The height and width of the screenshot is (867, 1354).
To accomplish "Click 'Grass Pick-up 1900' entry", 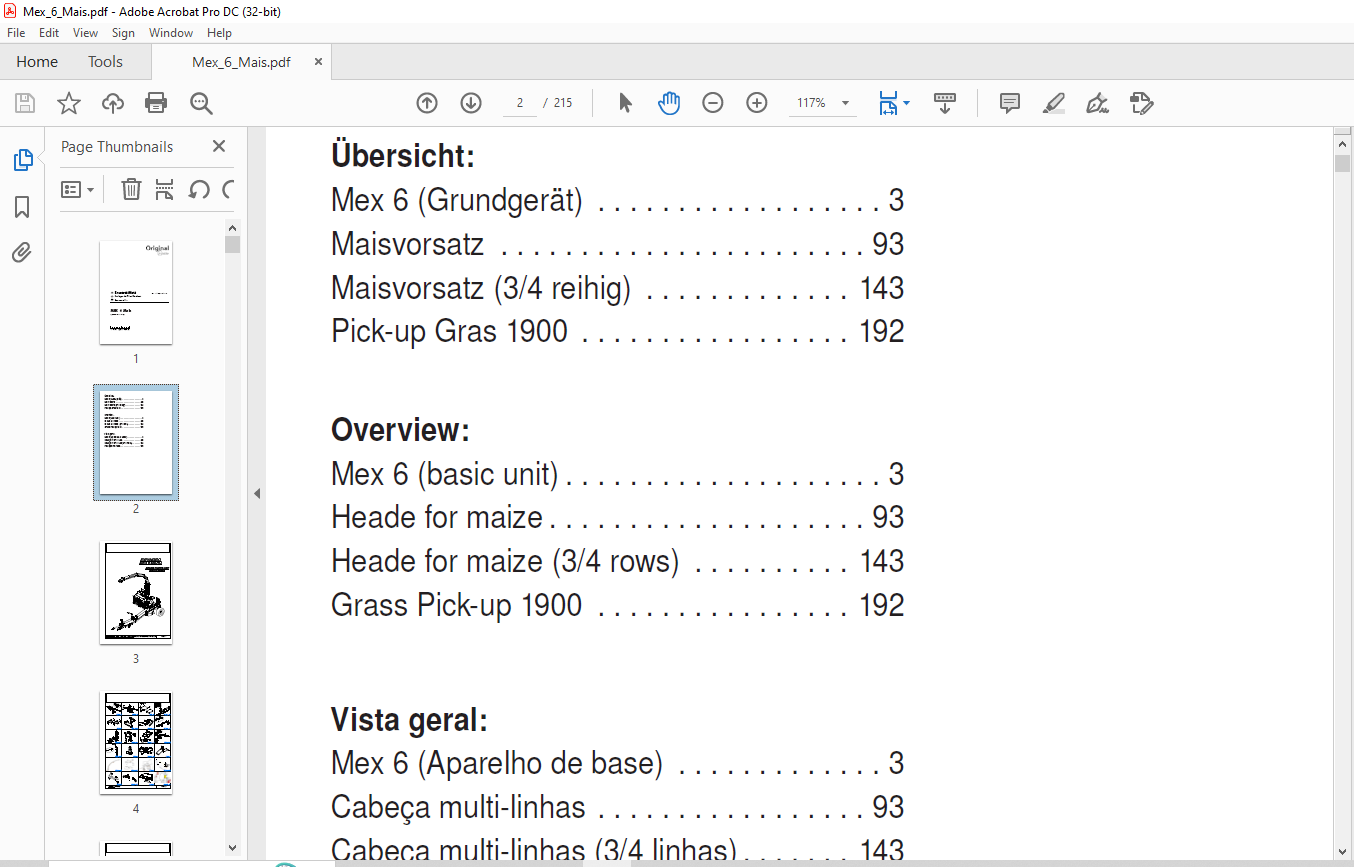I will [456, 605].
